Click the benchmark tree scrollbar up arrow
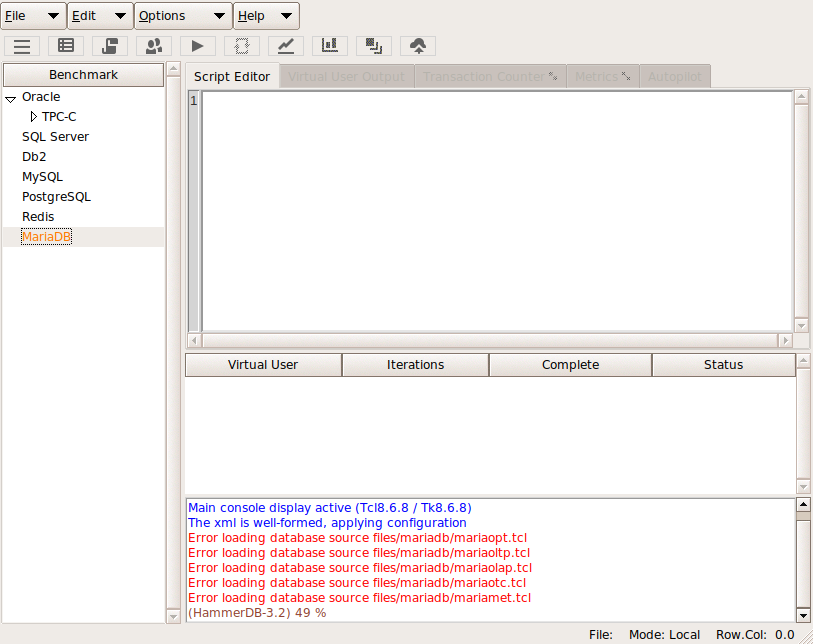 (174, 68)
